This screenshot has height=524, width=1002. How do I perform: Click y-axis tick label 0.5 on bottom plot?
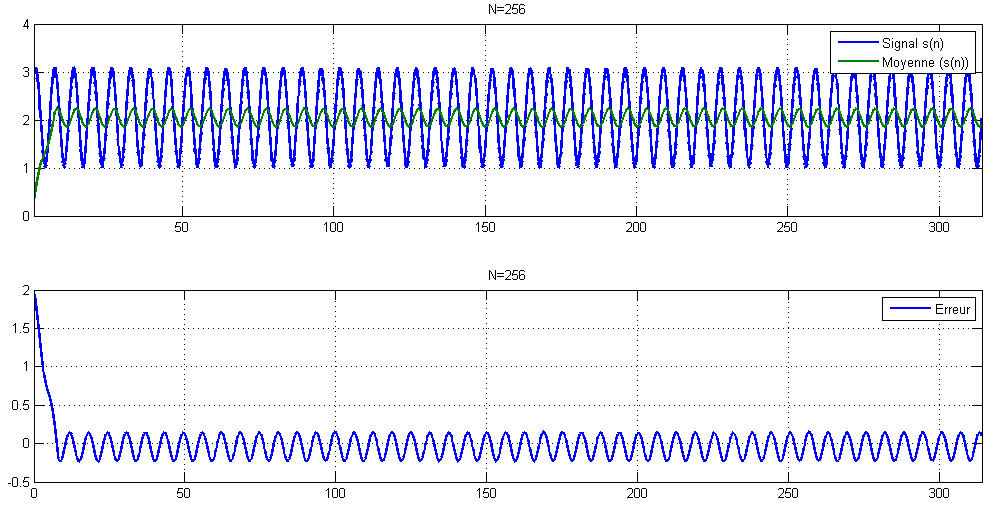click(20, 405)
